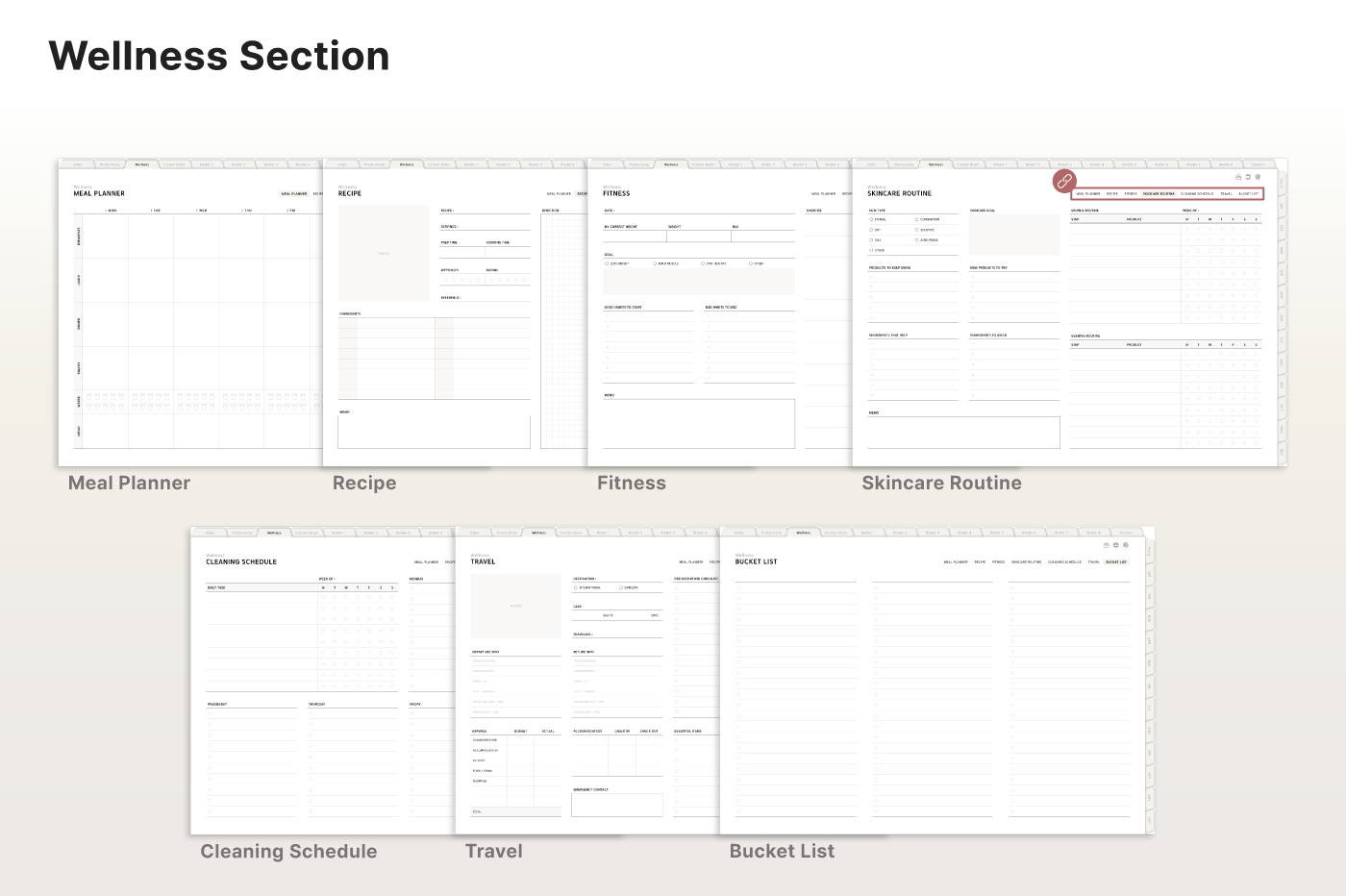
Task: Select International destination on Travel page
Action: (x=576, y=587)
